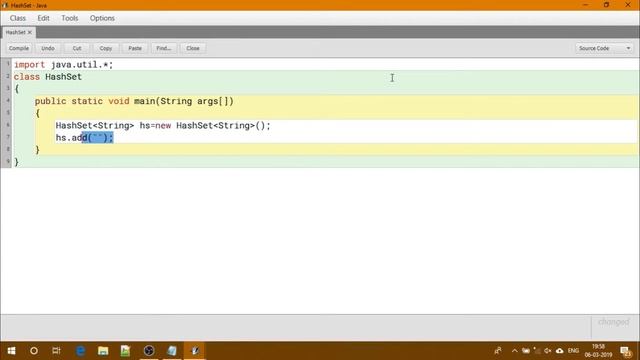Open network status tray icon

537,351
